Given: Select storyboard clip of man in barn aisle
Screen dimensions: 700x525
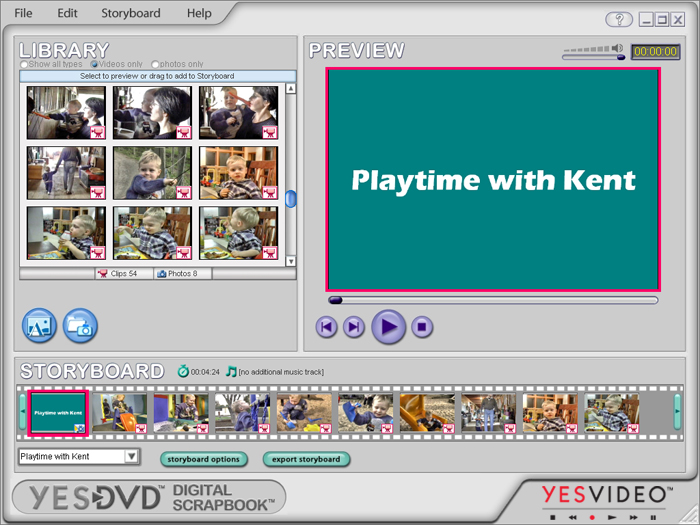Looking at the screenshot, I should (x=489, y=413).
